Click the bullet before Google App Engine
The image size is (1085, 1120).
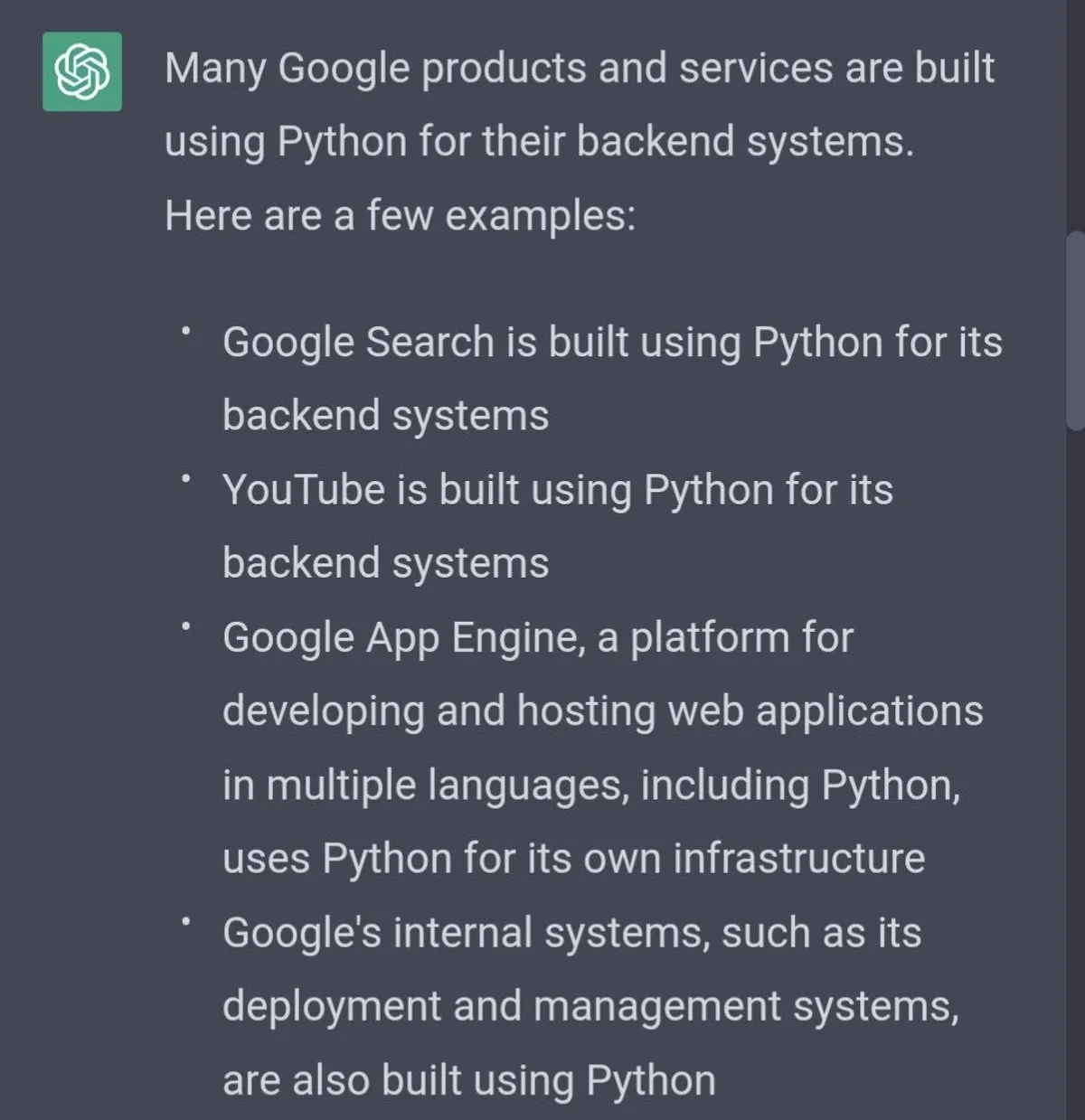tap(185, 626)
